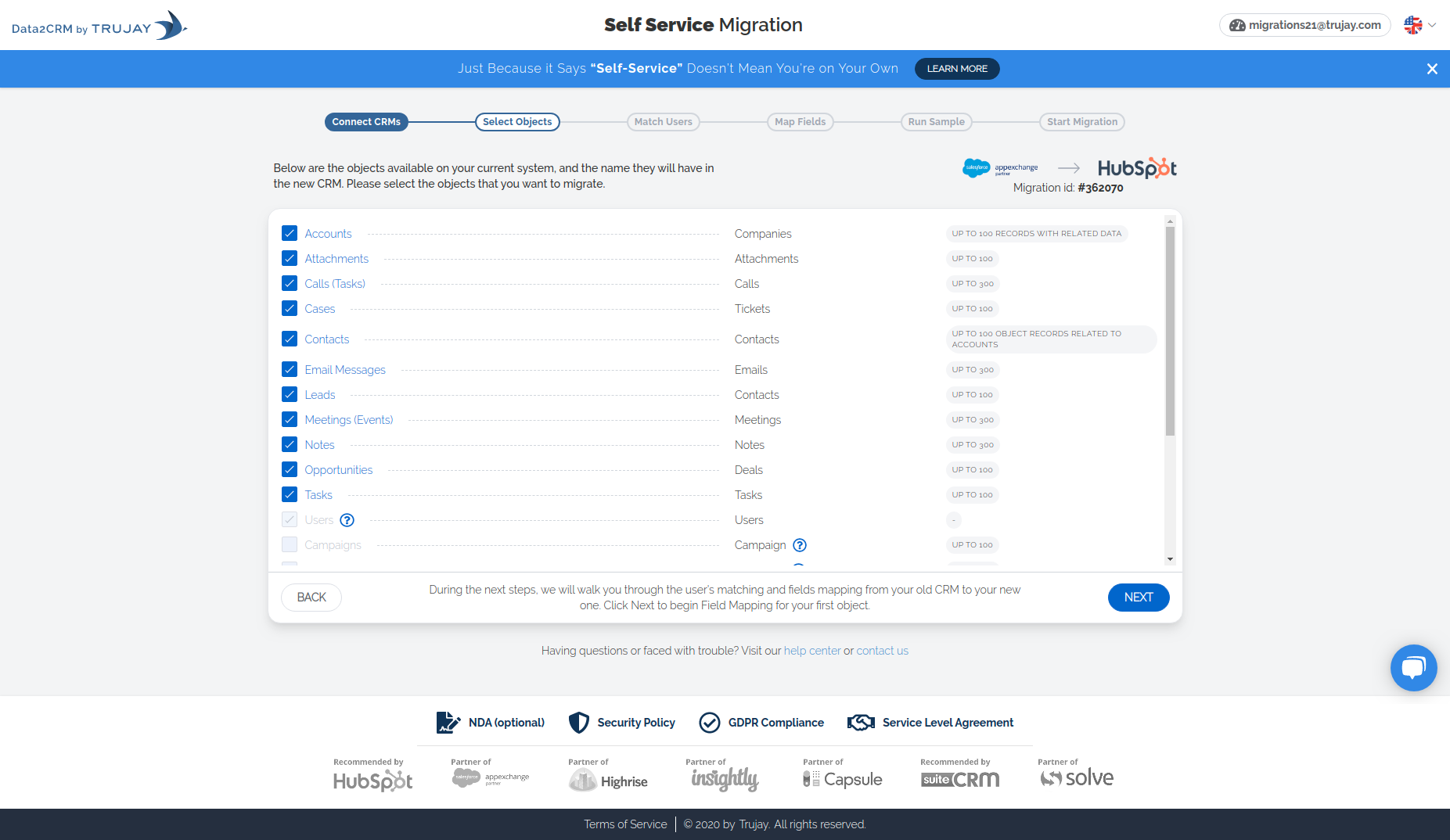1450x840 pixels.
Task: Click the Companies target object name
Action: coord(763,234)
